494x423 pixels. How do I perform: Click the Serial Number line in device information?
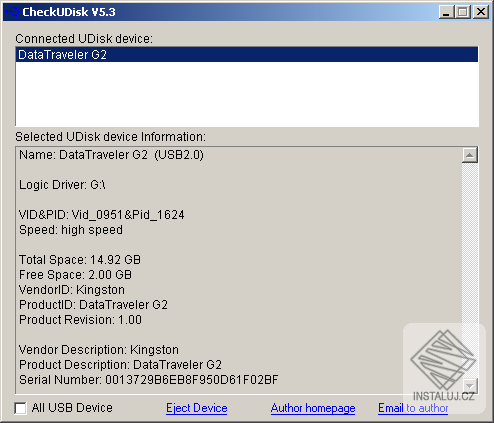tap(149, 380)
